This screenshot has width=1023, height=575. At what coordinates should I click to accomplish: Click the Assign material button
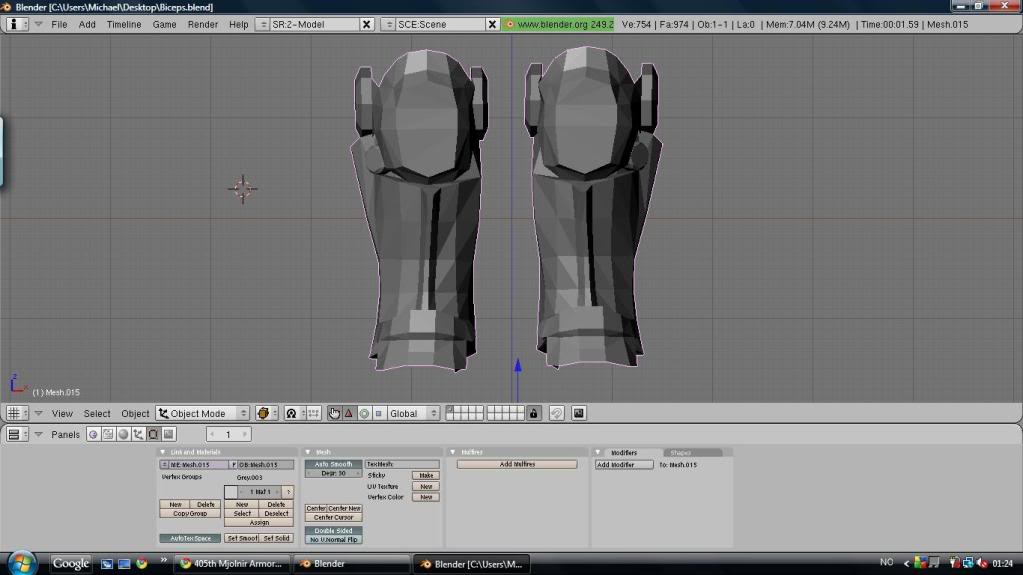(x=259, y=522)
